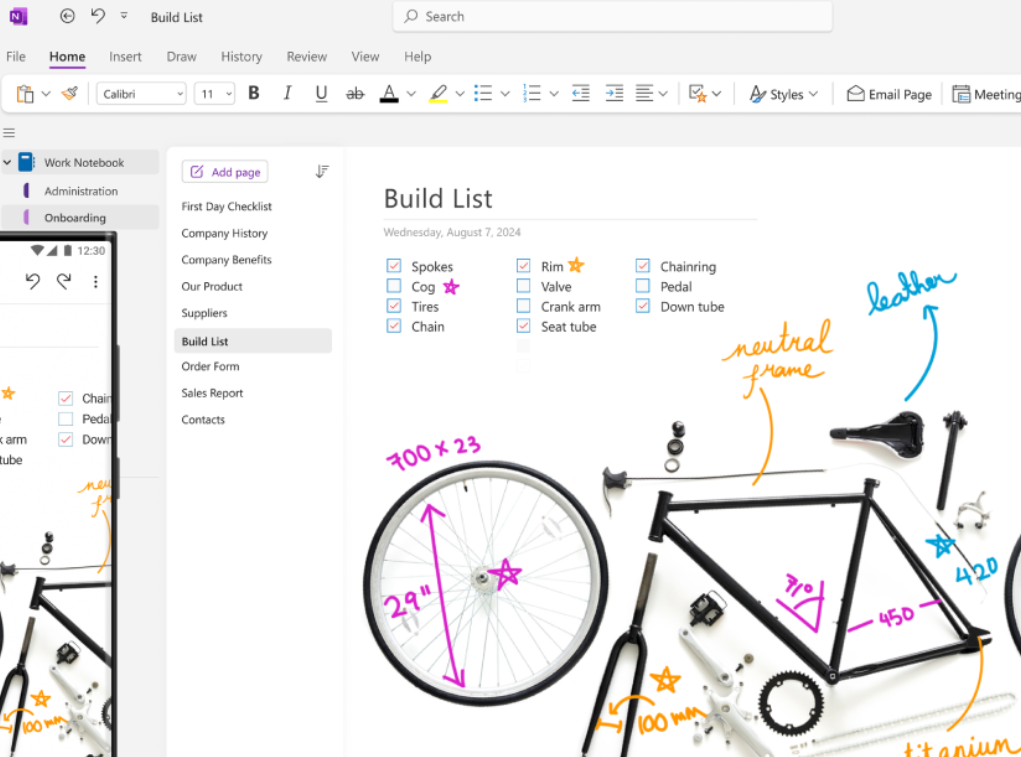This screenshot has height=757, width=1021.
Task: Open the Insert ribbon tab
Action: click(x=125, y=57)
